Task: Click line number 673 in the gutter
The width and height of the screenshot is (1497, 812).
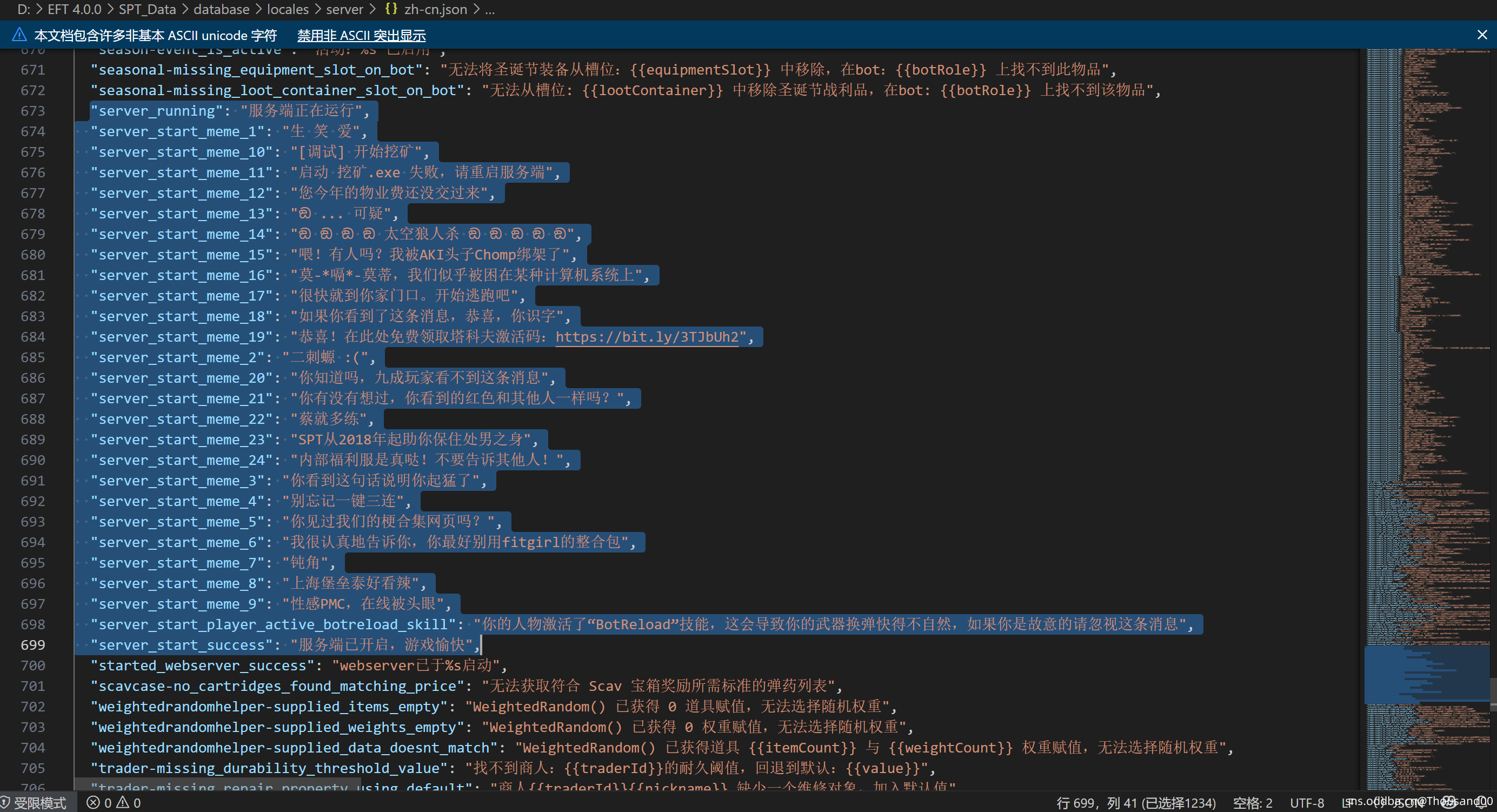Action: pyautogui.click(x=32, y=111)
